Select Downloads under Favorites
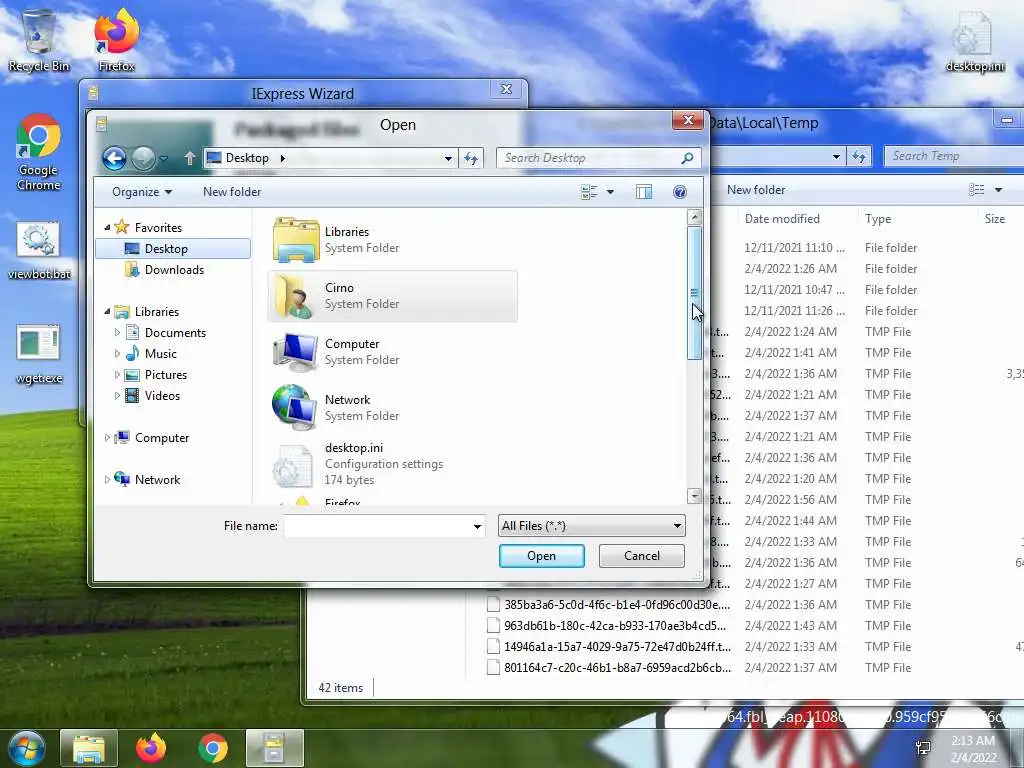 [173, 270]
